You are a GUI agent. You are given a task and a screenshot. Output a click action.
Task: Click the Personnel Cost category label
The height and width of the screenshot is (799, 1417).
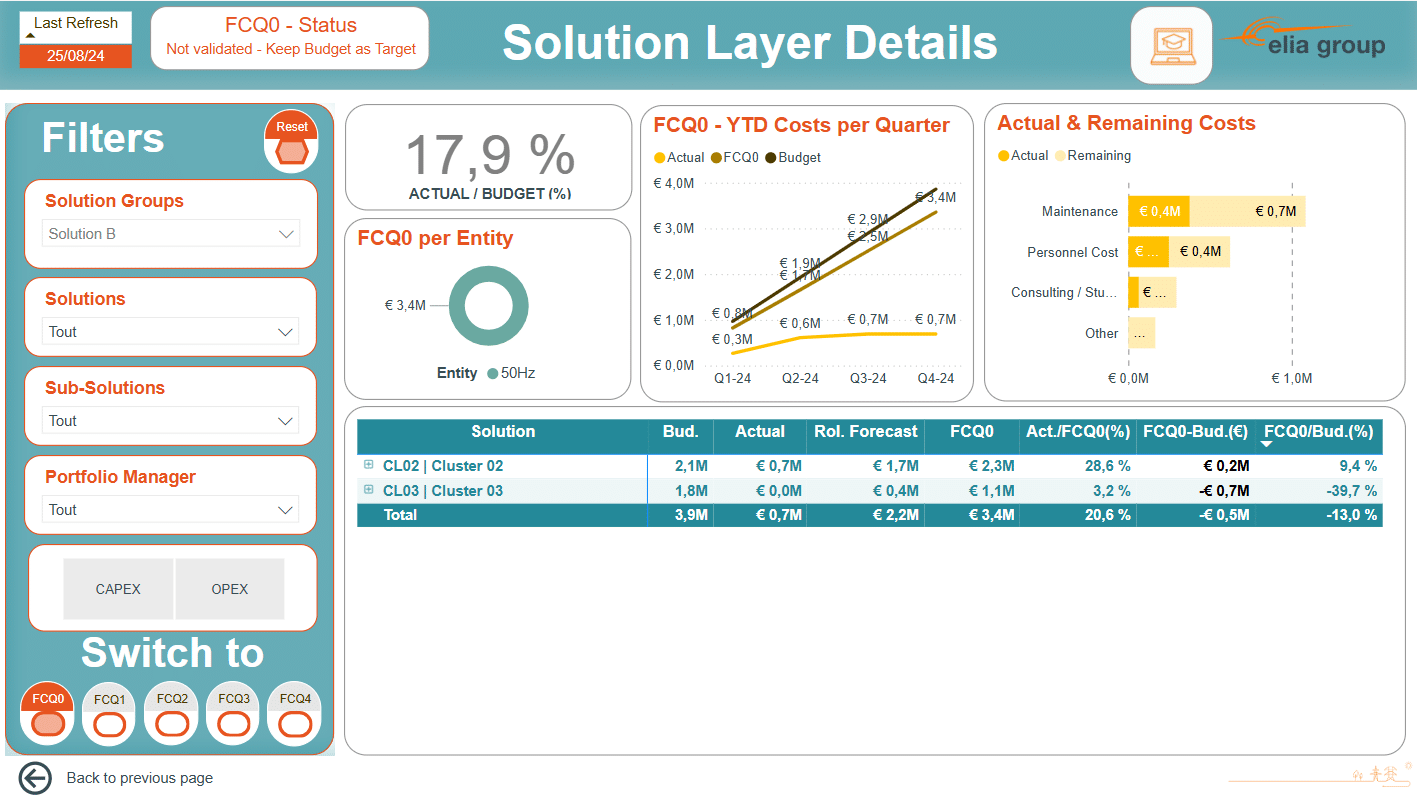coord(1072,252)
